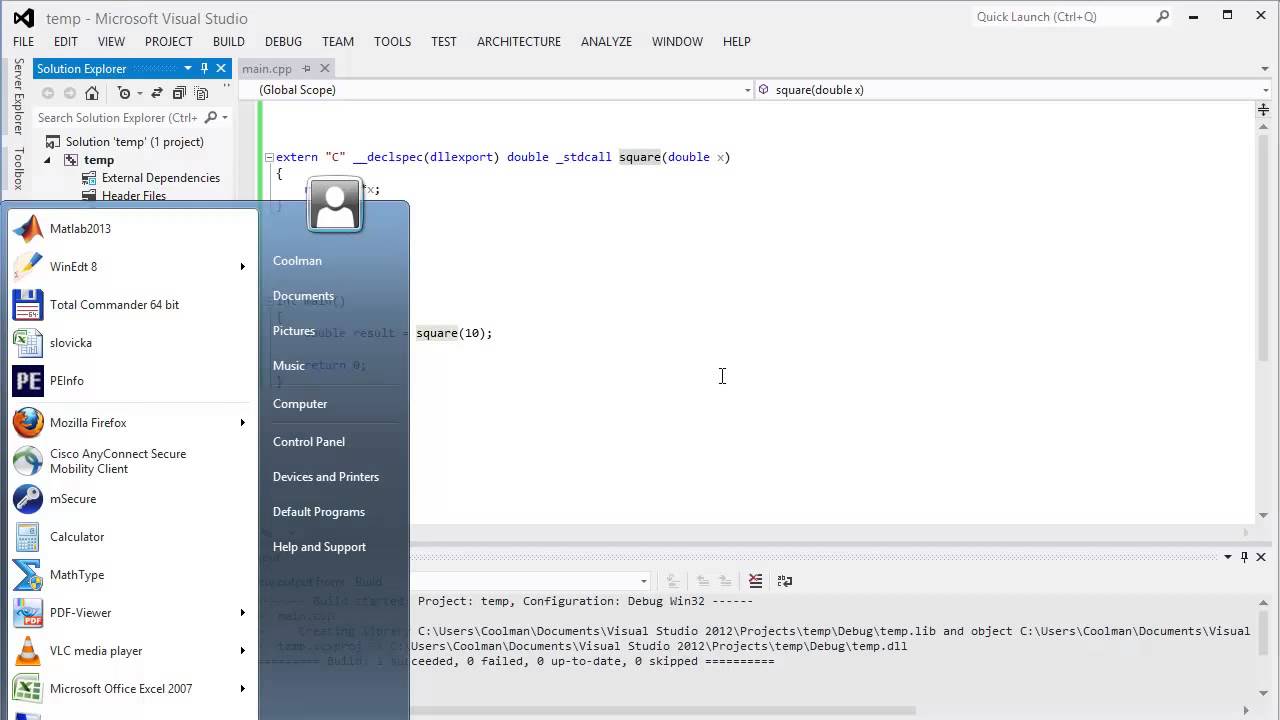
Task: Open Solution Explorer window options dropdown arrow
Action: (187, 68)
